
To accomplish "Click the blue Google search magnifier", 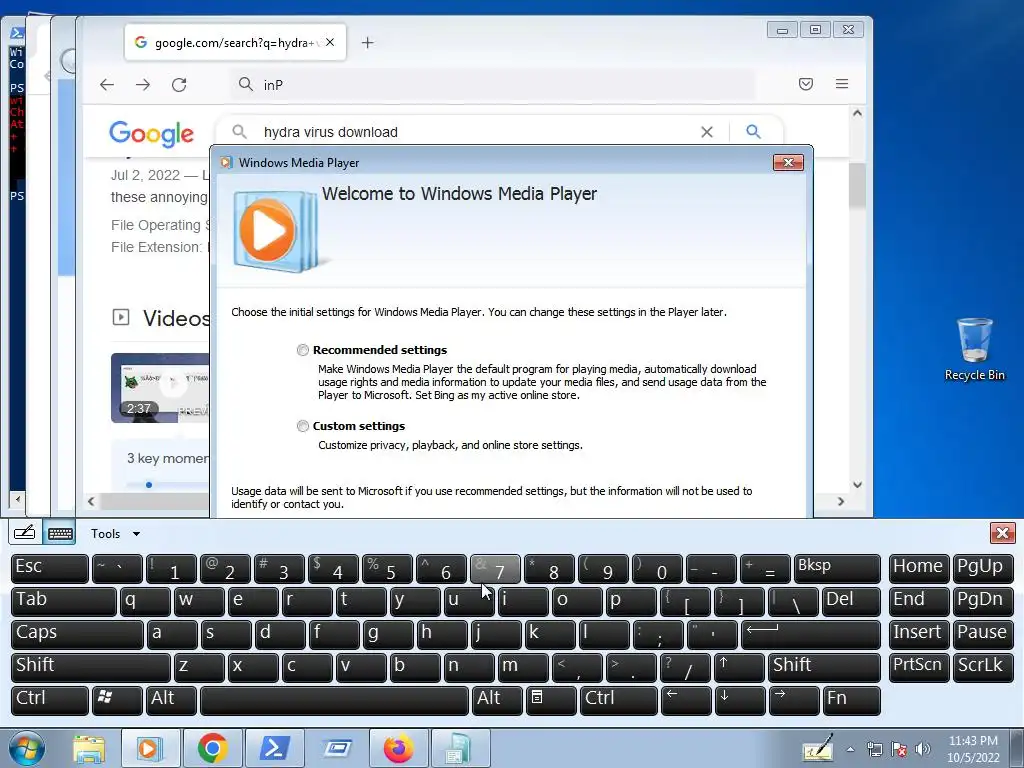I will click(x=753, y=132).
